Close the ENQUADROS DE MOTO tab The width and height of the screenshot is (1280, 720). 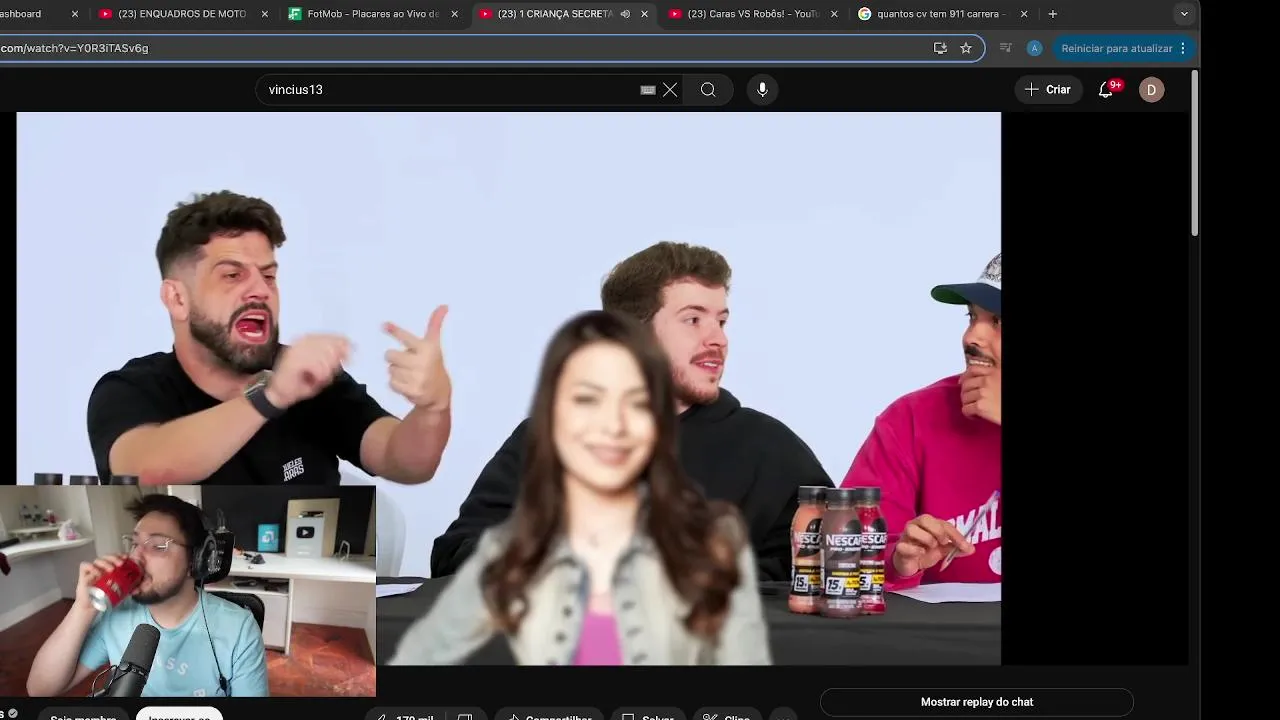click(x=264, y=14)
